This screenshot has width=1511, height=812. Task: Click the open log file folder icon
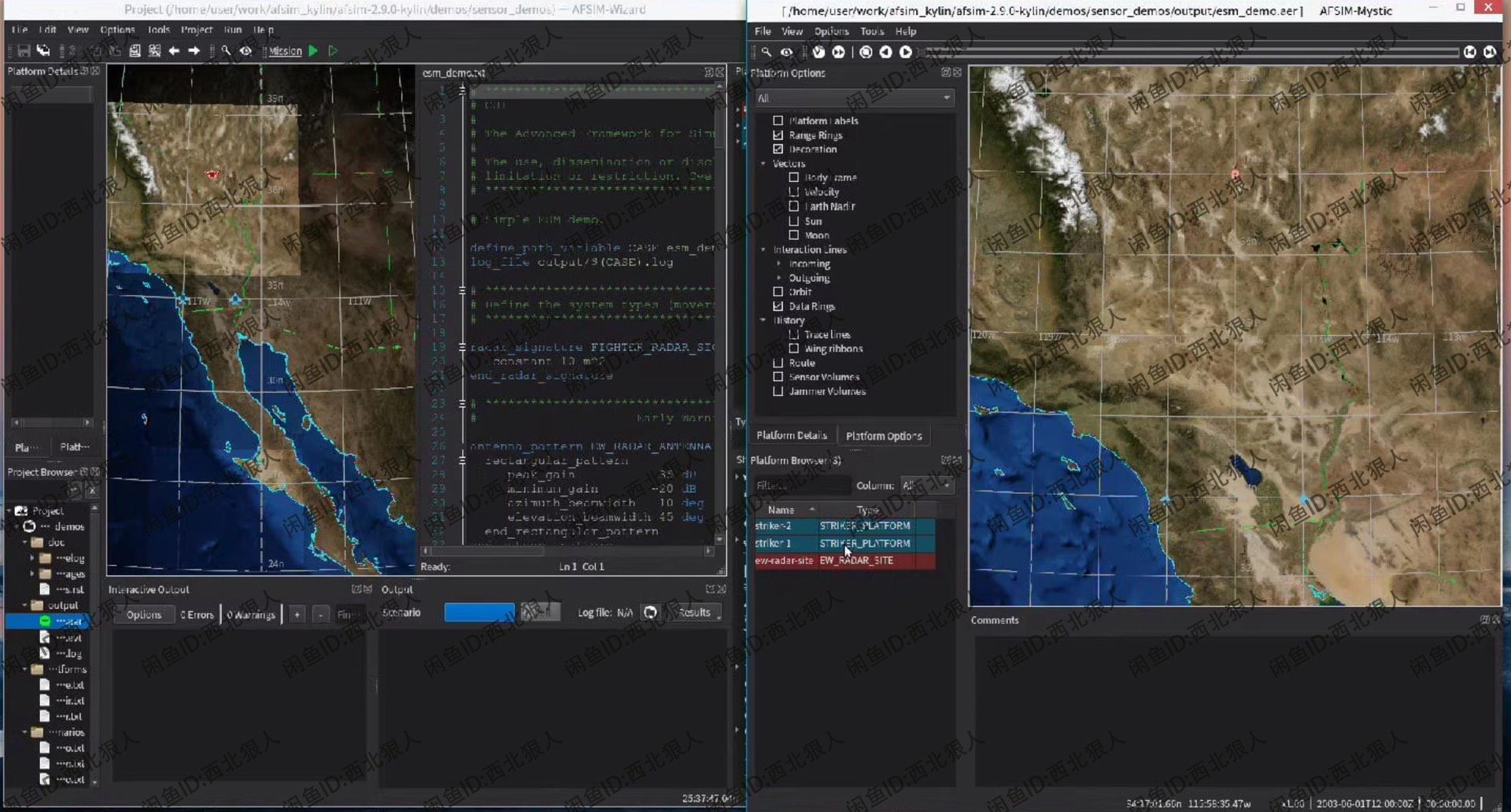(650, 612)
